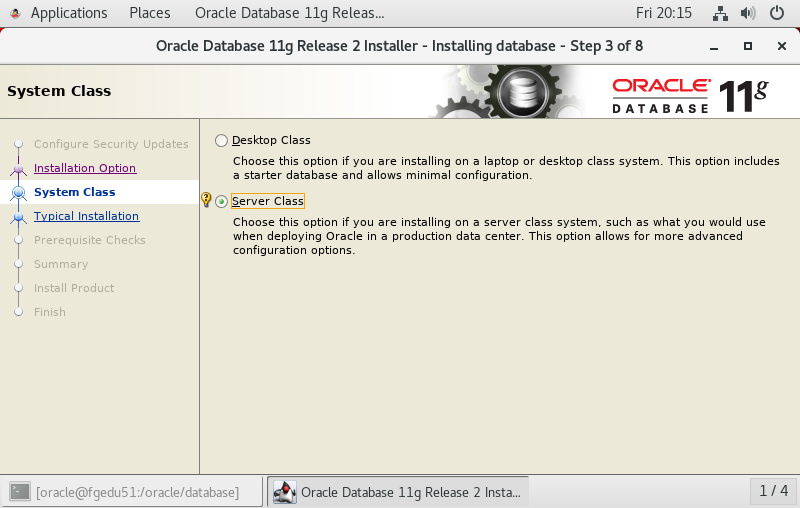Screen dimensions: 800x508
Task: Switch to the oracle@fgedu51 terminal taskbar item
Action: pyautogui.click(x=132, y=492)
